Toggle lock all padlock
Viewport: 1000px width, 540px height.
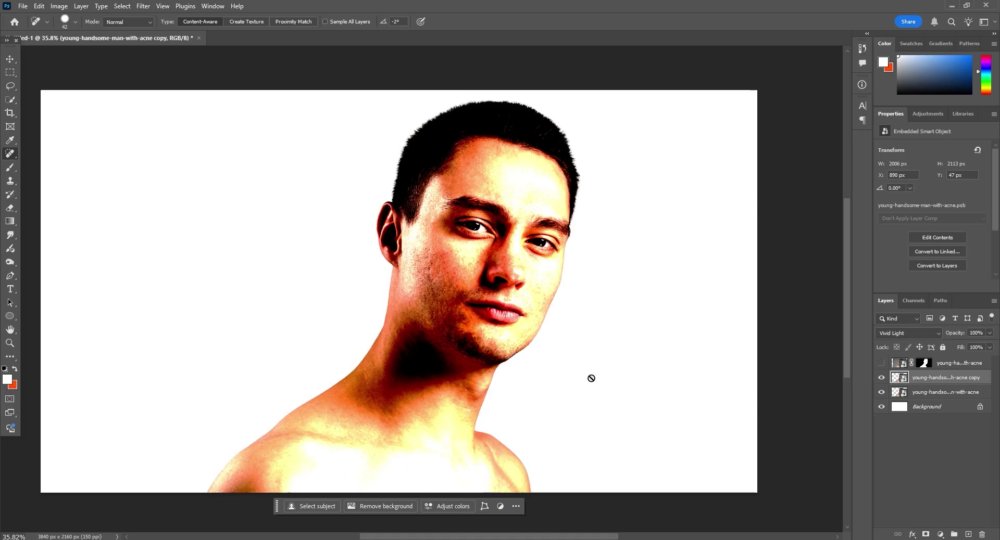click(x=943, y=347)
